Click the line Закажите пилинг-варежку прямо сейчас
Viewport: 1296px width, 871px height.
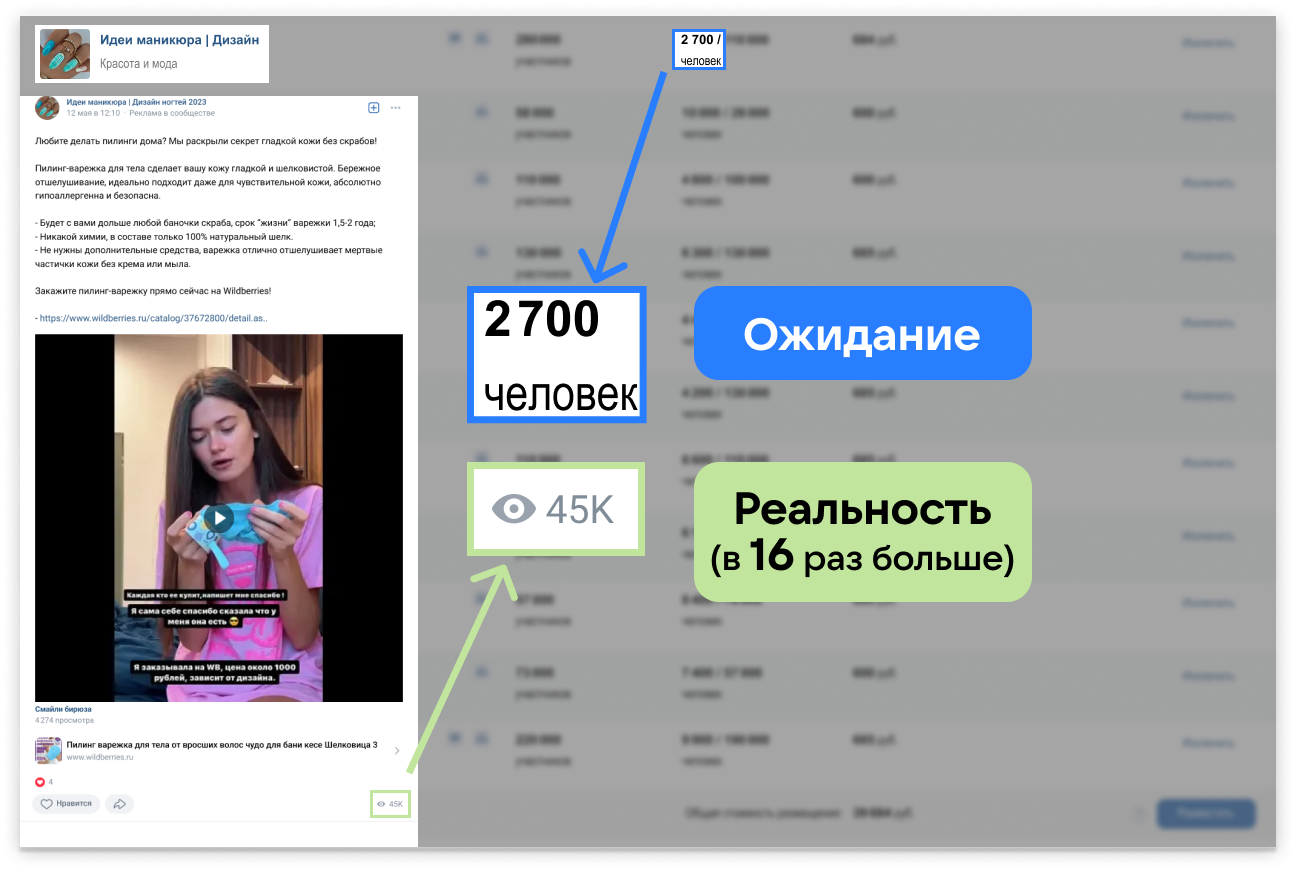(x=153, y=291)
